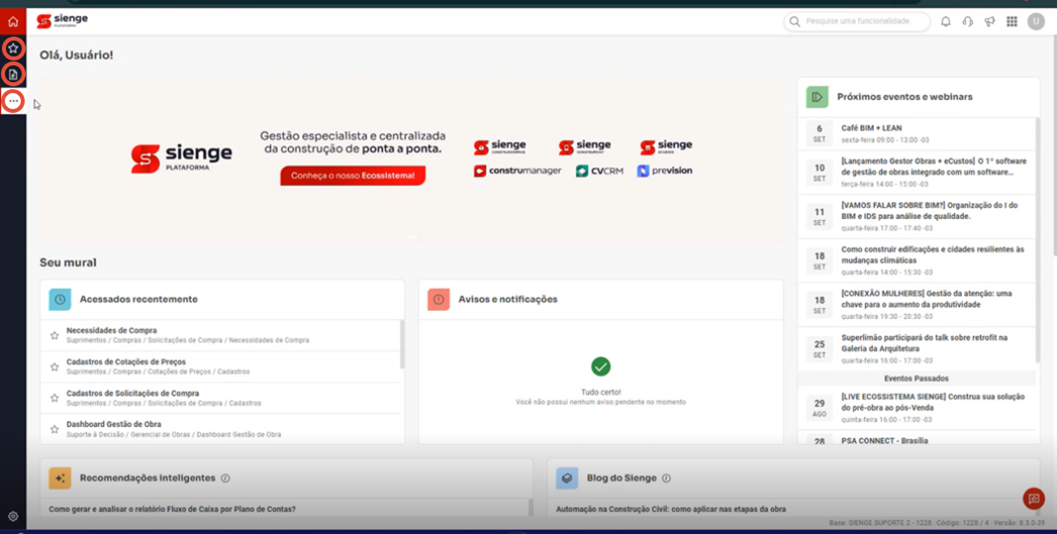1057x534 pixels.
Task: Open the support headset icon
Action: click(x=967, y=22)
